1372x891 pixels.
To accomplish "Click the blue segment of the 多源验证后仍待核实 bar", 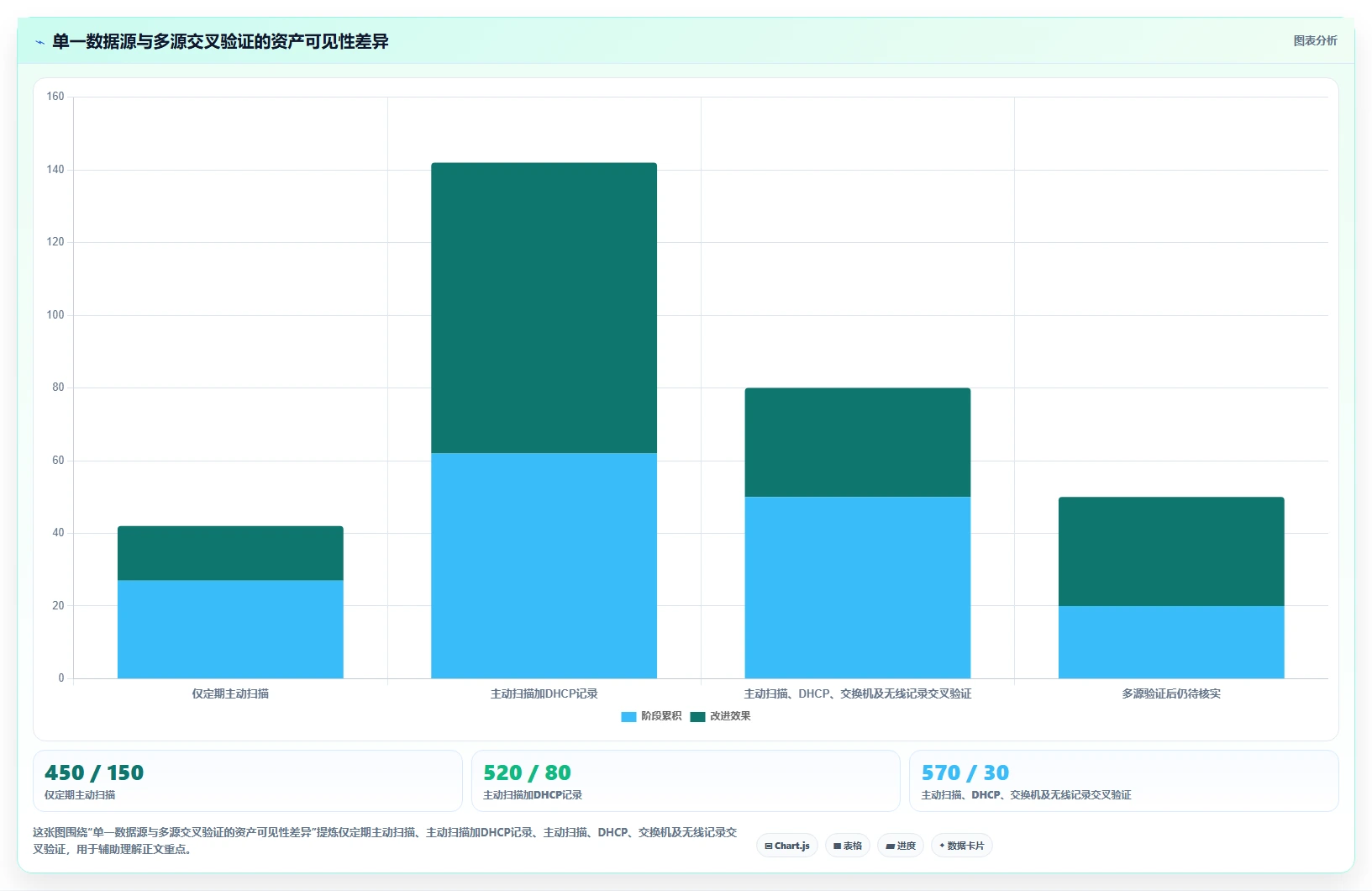I will pos(1171,642).
